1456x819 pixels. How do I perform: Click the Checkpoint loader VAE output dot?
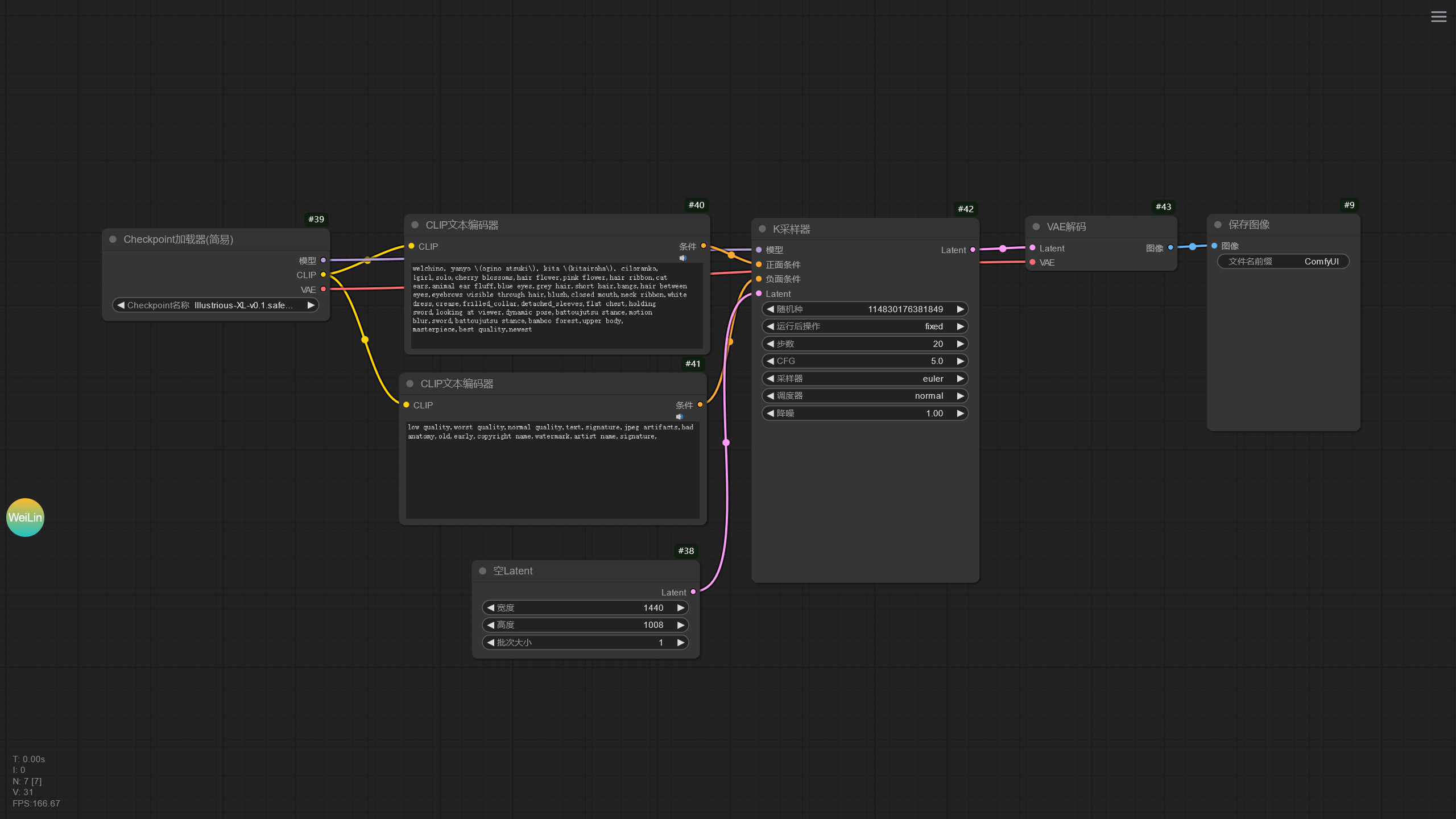point(323,289)
